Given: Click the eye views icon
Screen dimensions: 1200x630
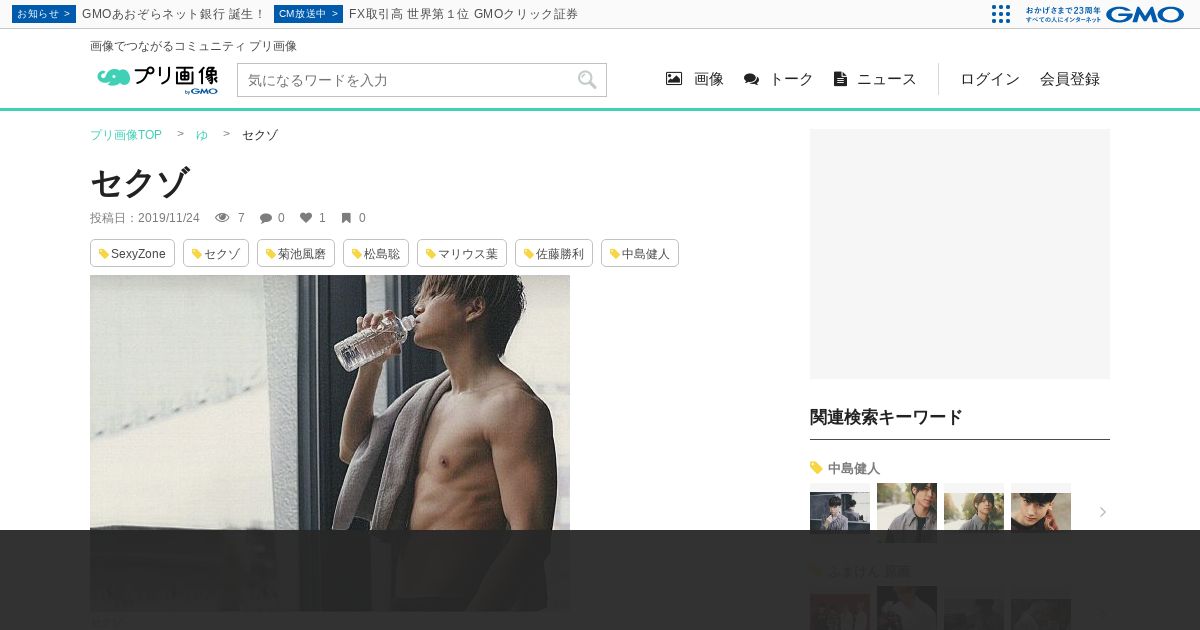Looking at the screenshot, I should tap(223, 218).
